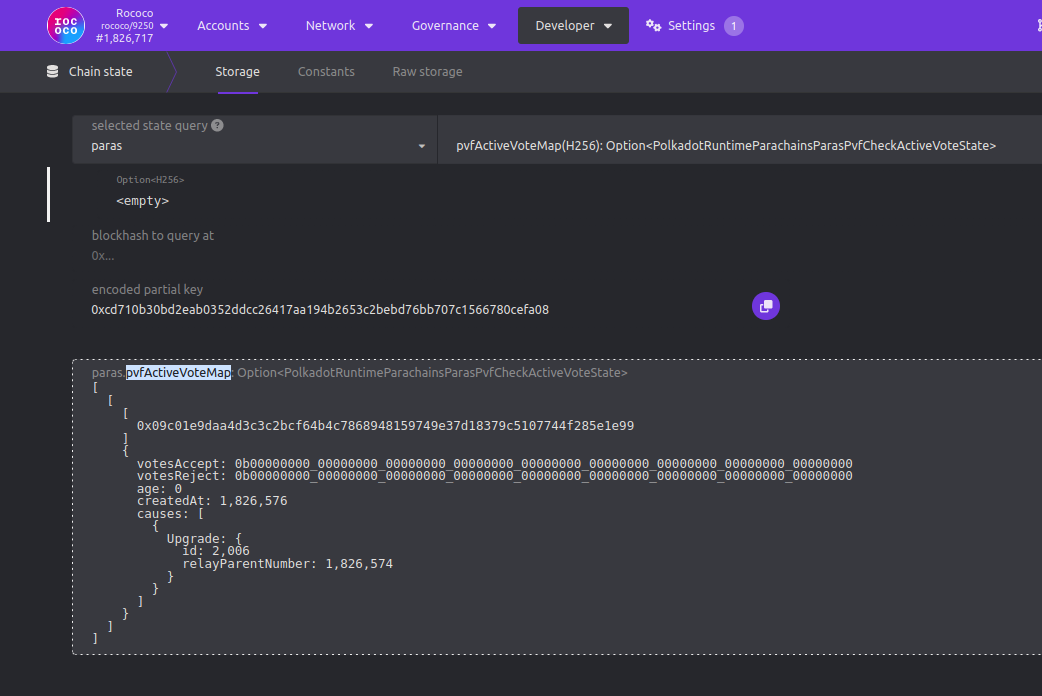This screenshot has width=1042, height=696.
Task: Open the Governance dropdown
Action: coord(454,25)
